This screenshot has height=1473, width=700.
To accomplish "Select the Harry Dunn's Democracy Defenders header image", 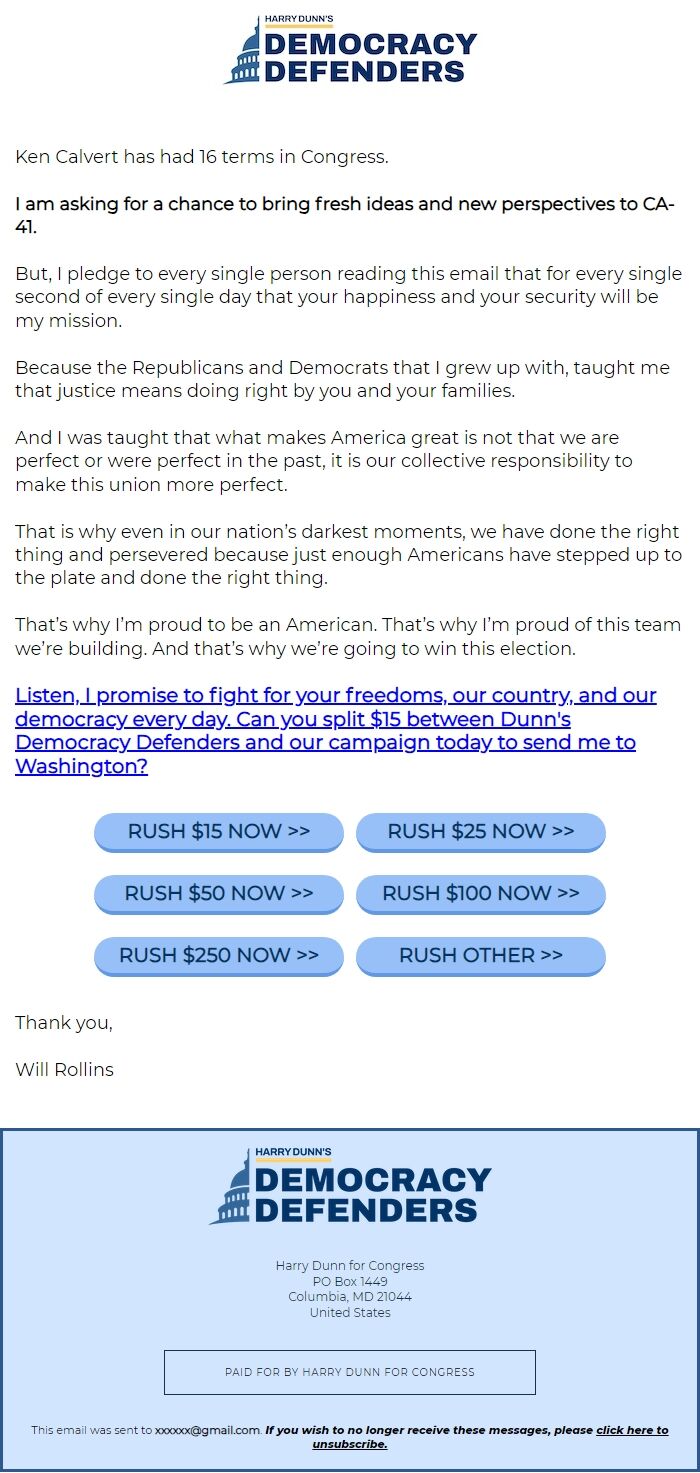I will click(350, 50).
